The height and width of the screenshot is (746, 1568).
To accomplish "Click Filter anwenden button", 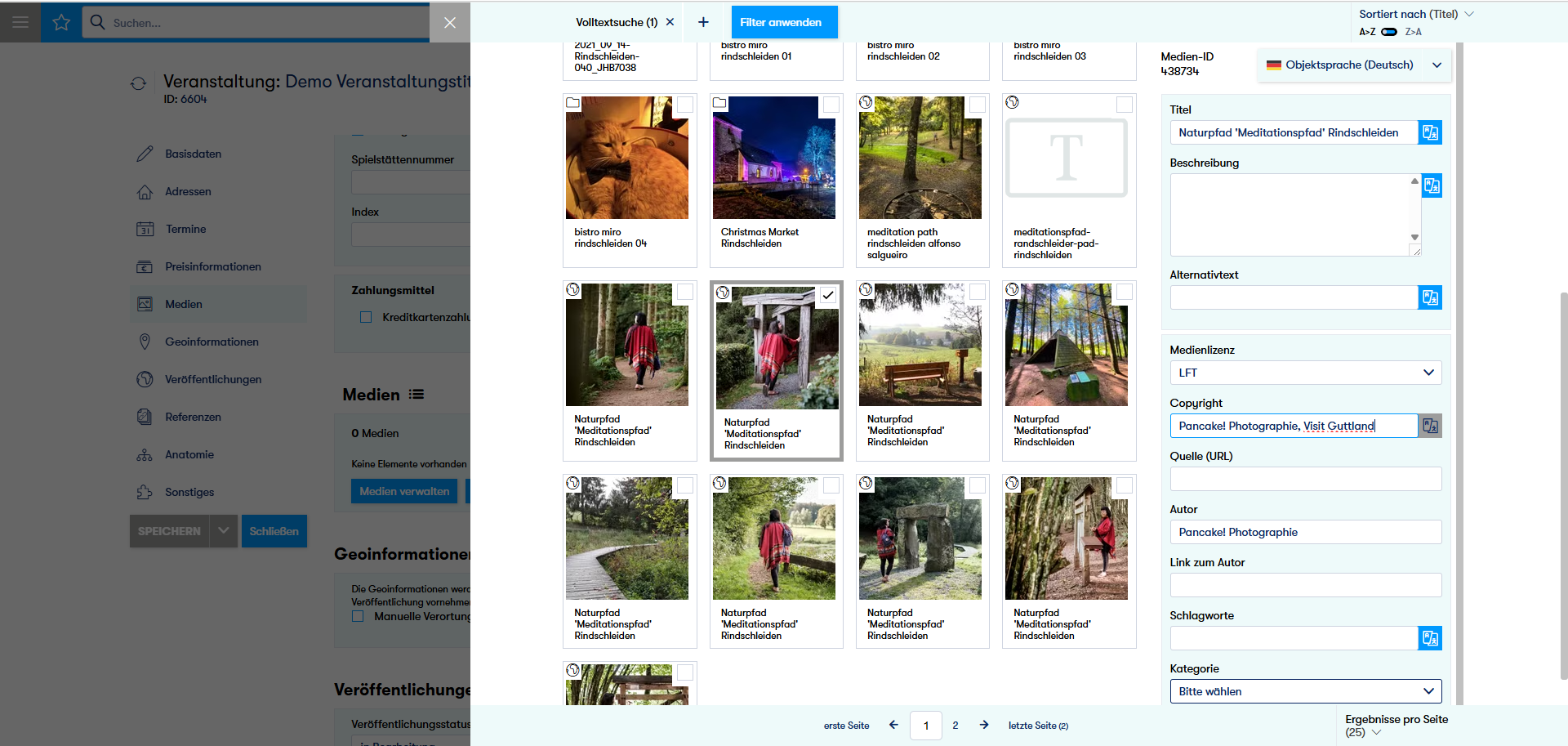I will [784, 22].
